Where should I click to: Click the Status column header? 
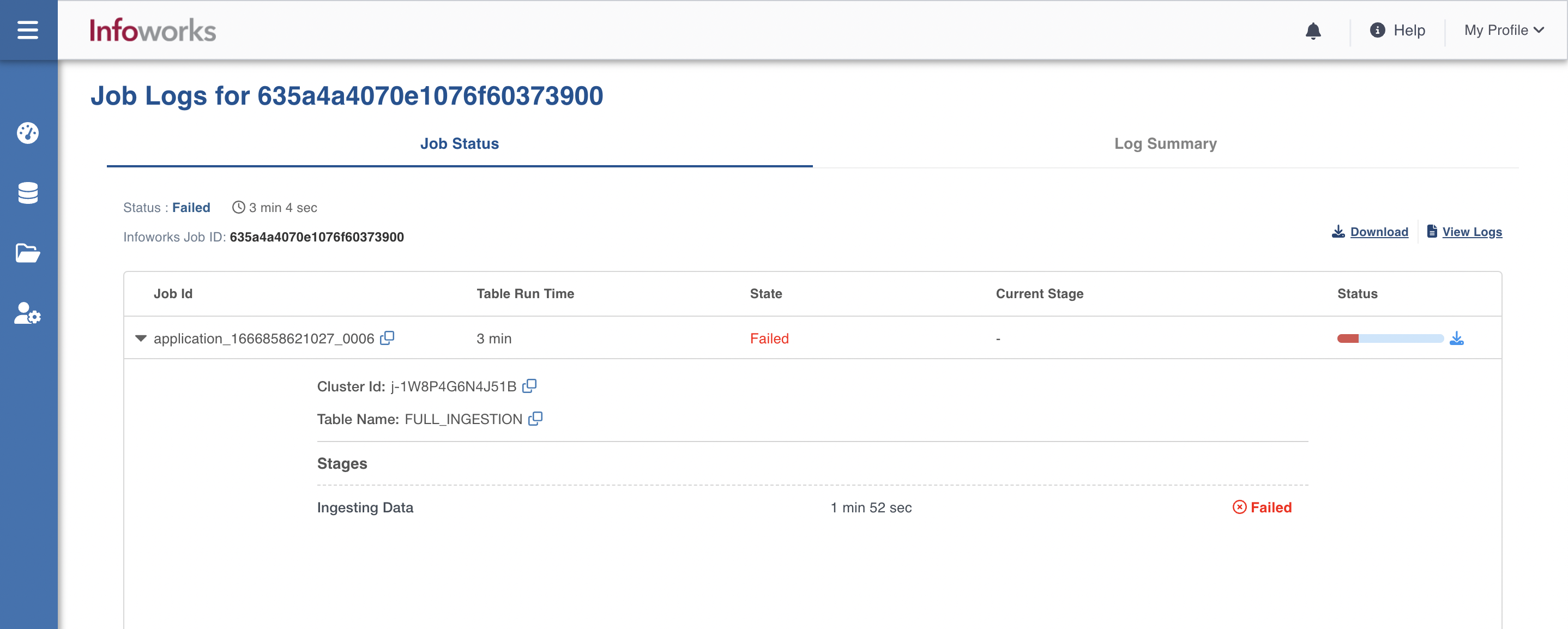(1357, 293)
